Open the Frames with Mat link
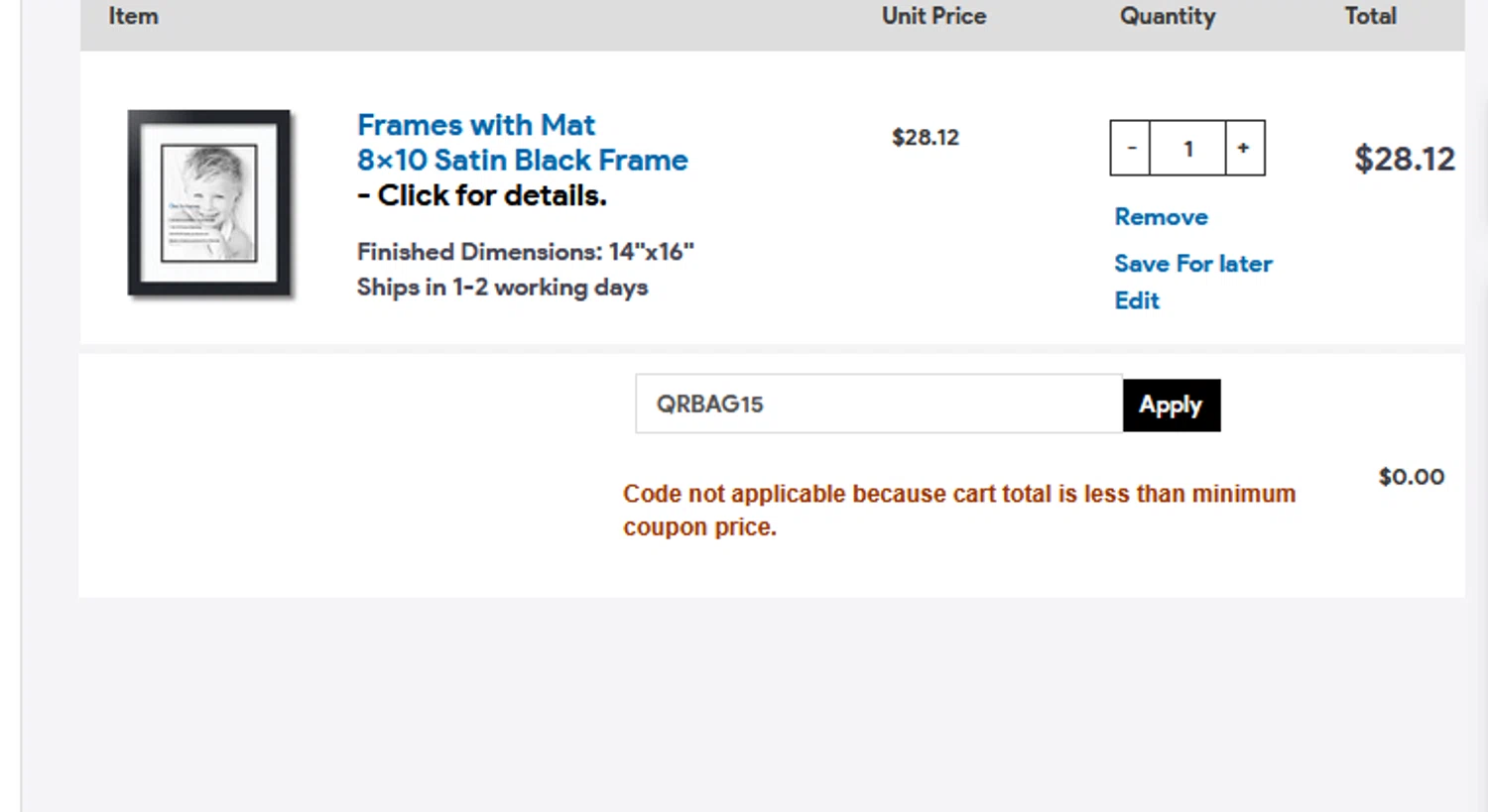Image resolution: width=1488 pixels, height=812 pixels. (475, 125)
